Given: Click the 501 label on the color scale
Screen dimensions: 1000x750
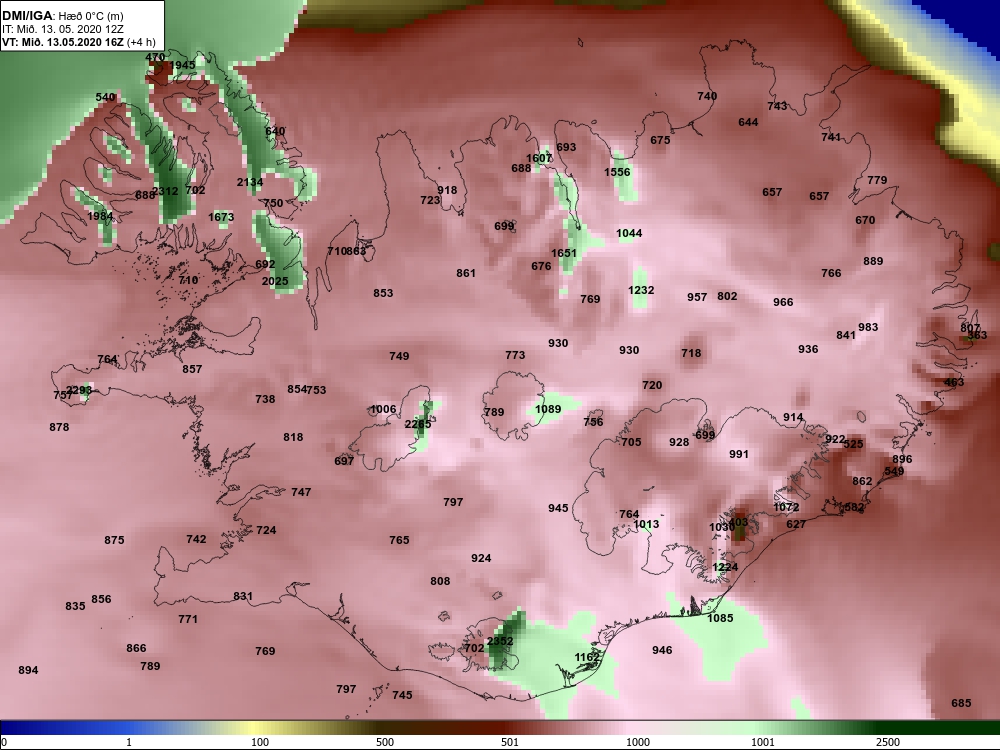Looking at the screenshot, I should click(510, 742).
